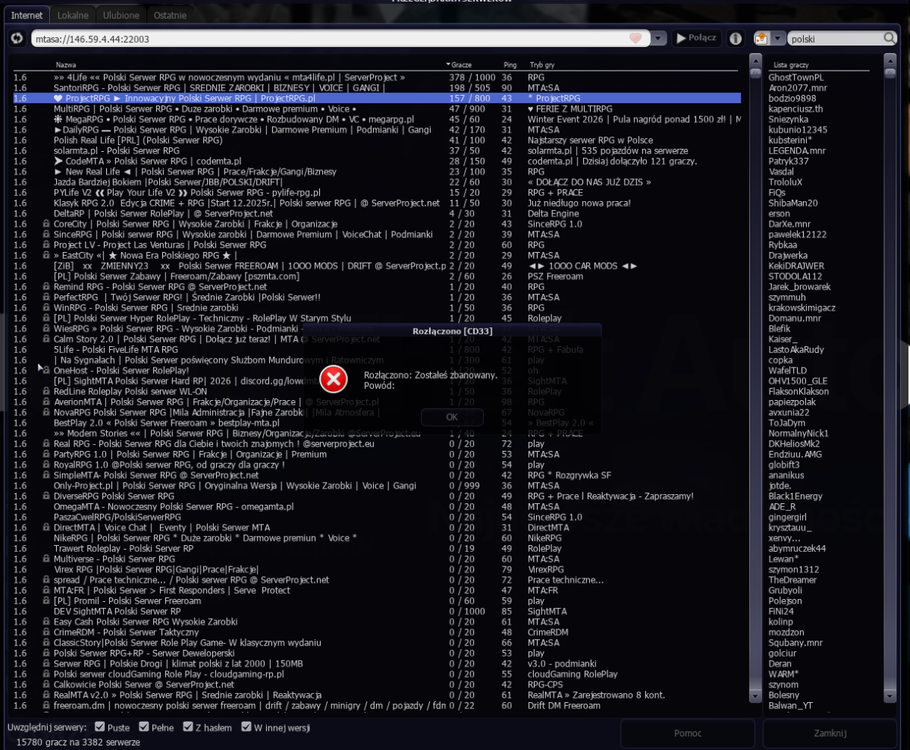Select the CodeMTA server row
The height and width of the screenshot is (750, 910).
tap(376, 161)
